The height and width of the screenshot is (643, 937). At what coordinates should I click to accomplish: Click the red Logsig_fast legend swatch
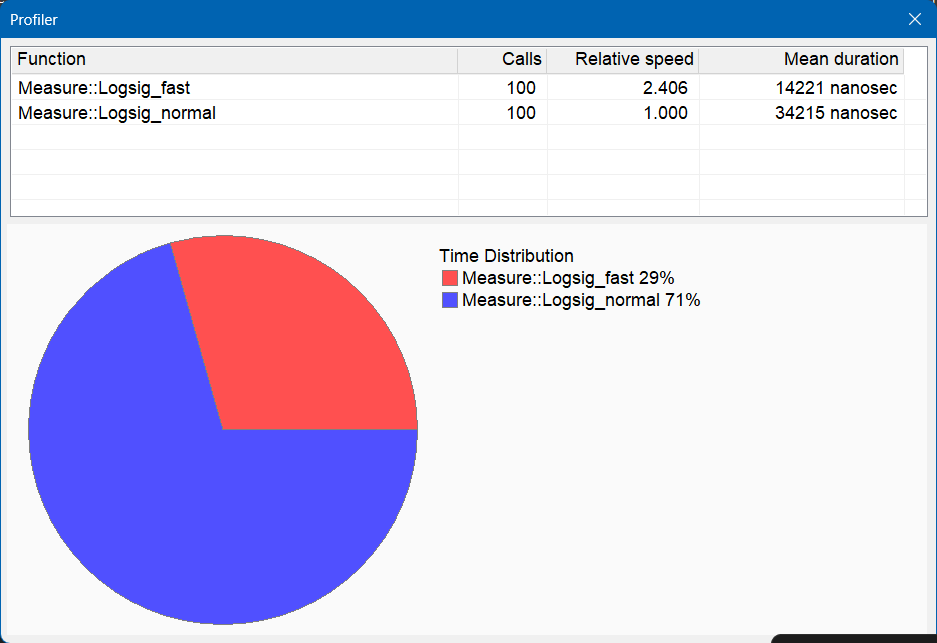(449, 278)
